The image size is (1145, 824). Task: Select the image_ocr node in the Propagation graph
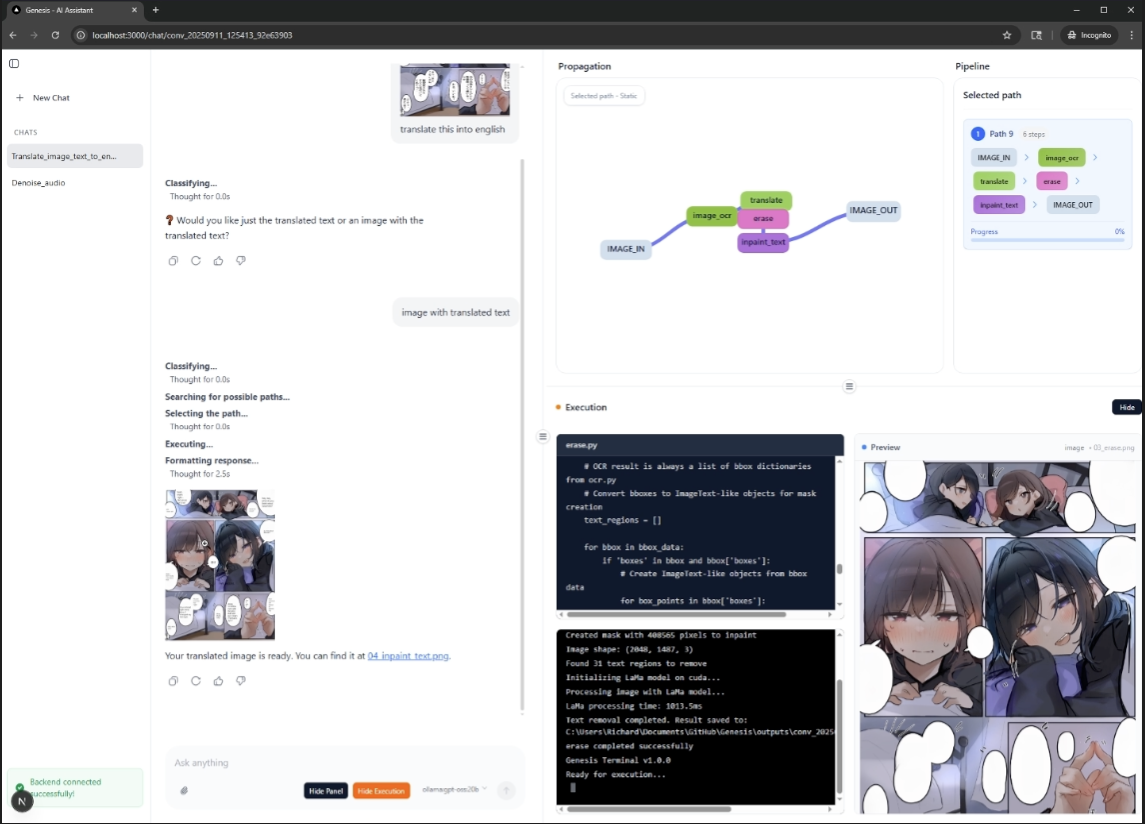pos(710,214)
